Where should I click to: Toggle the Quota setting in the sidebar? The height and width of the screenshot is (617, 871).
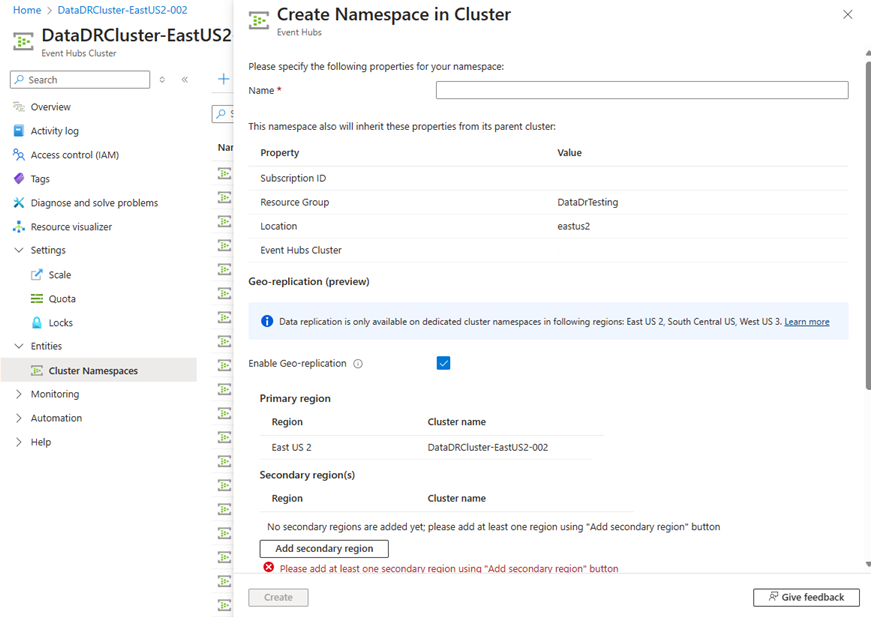[36, 298]
